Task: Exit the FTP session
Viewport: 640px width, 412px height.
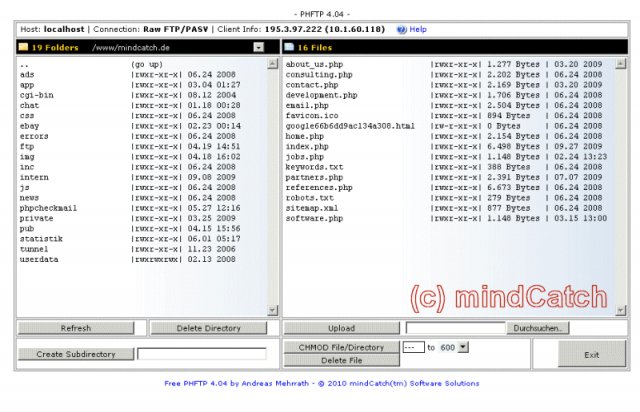Action: click(592, 354)
